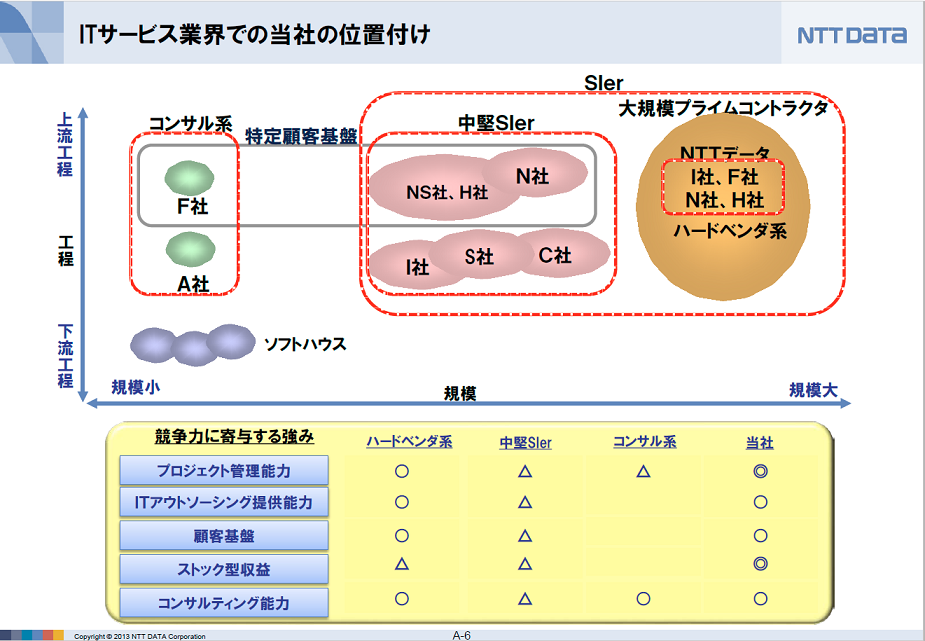This screenshot has width=925, height=641.
Task: Click the 特定顧客基盤 label
Action: [x=301, y=136]
